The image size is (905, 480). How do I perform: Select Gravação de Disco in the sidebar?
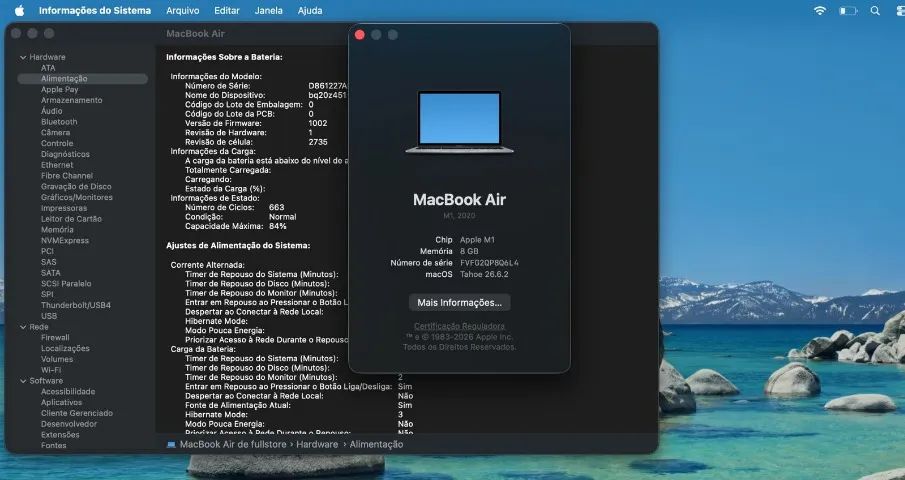[76, 186]
